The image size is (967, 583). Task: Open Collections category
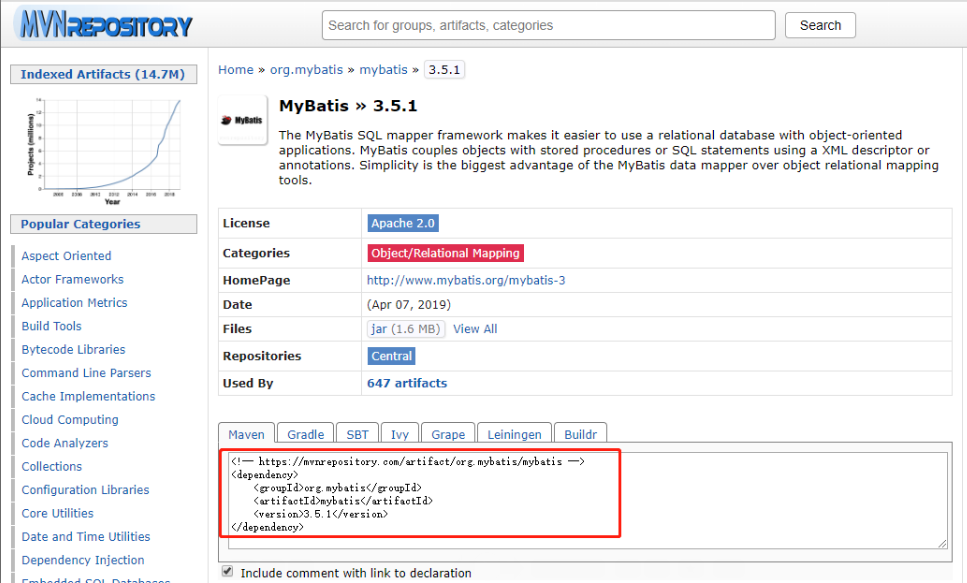click(52, 467)
